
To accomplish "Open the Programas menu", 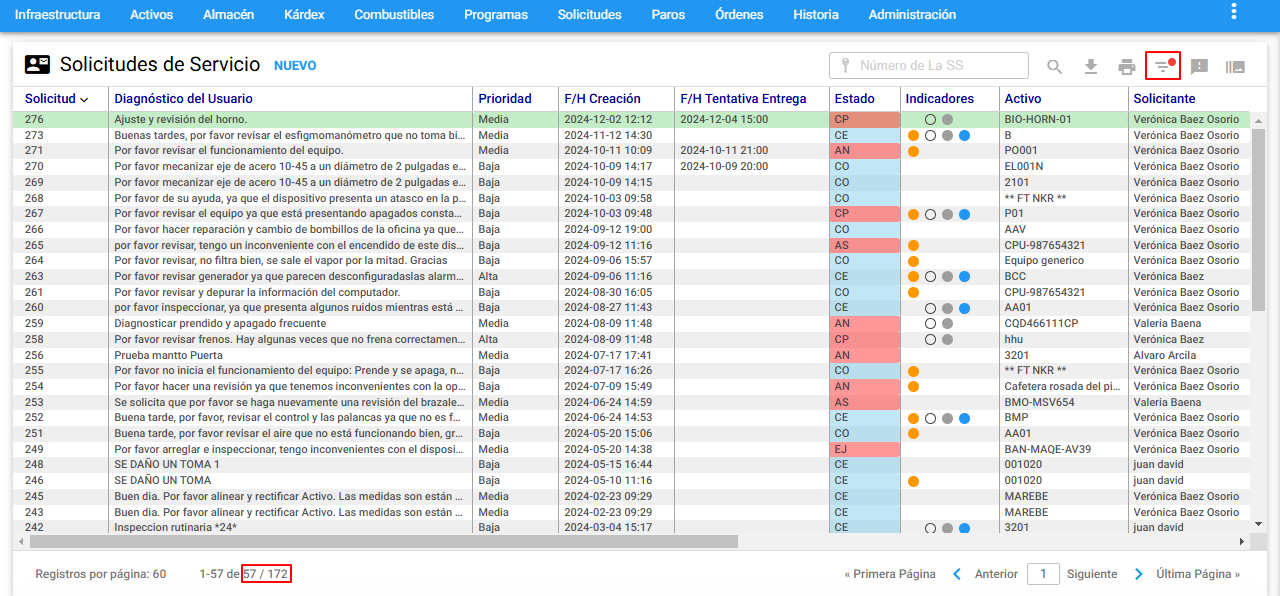I will click(x=496, y=15).
